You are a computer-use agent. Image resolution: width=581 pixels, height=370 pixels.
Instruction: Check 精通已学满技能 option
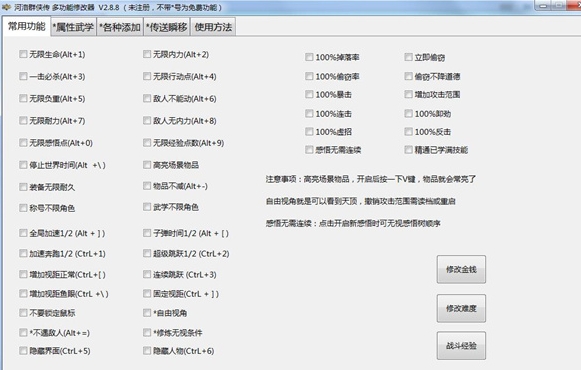pyautogui.click(x=408, y=150)
